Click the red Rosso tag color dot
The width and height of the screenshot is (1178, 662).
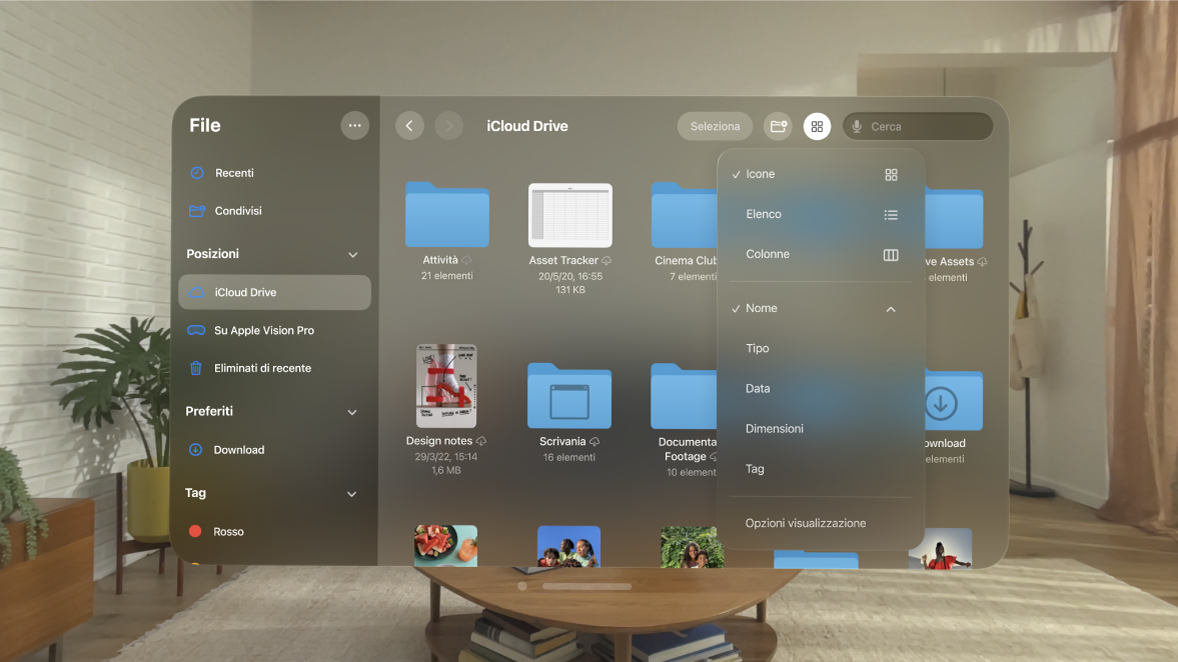tap(195, 531)
